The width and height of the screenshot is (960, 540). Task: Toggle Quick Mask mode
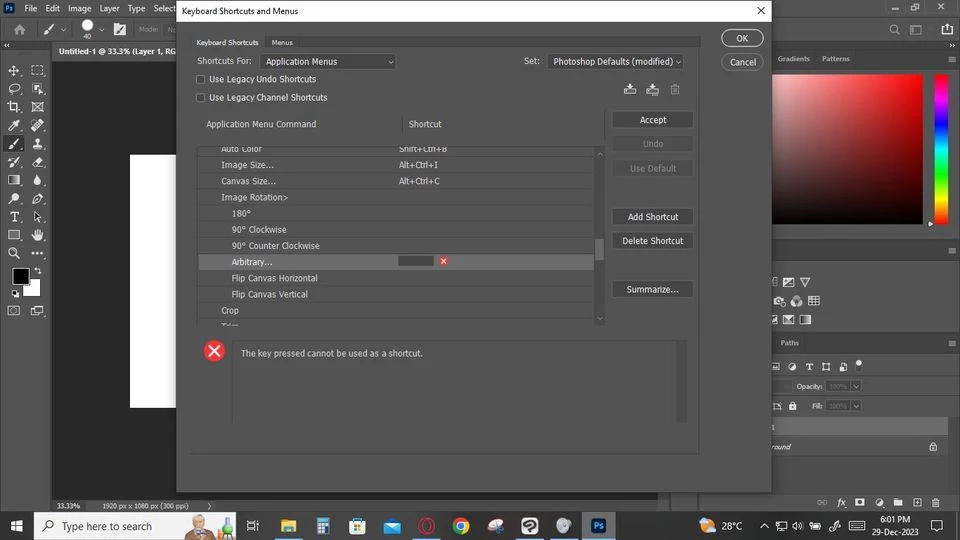13,310
